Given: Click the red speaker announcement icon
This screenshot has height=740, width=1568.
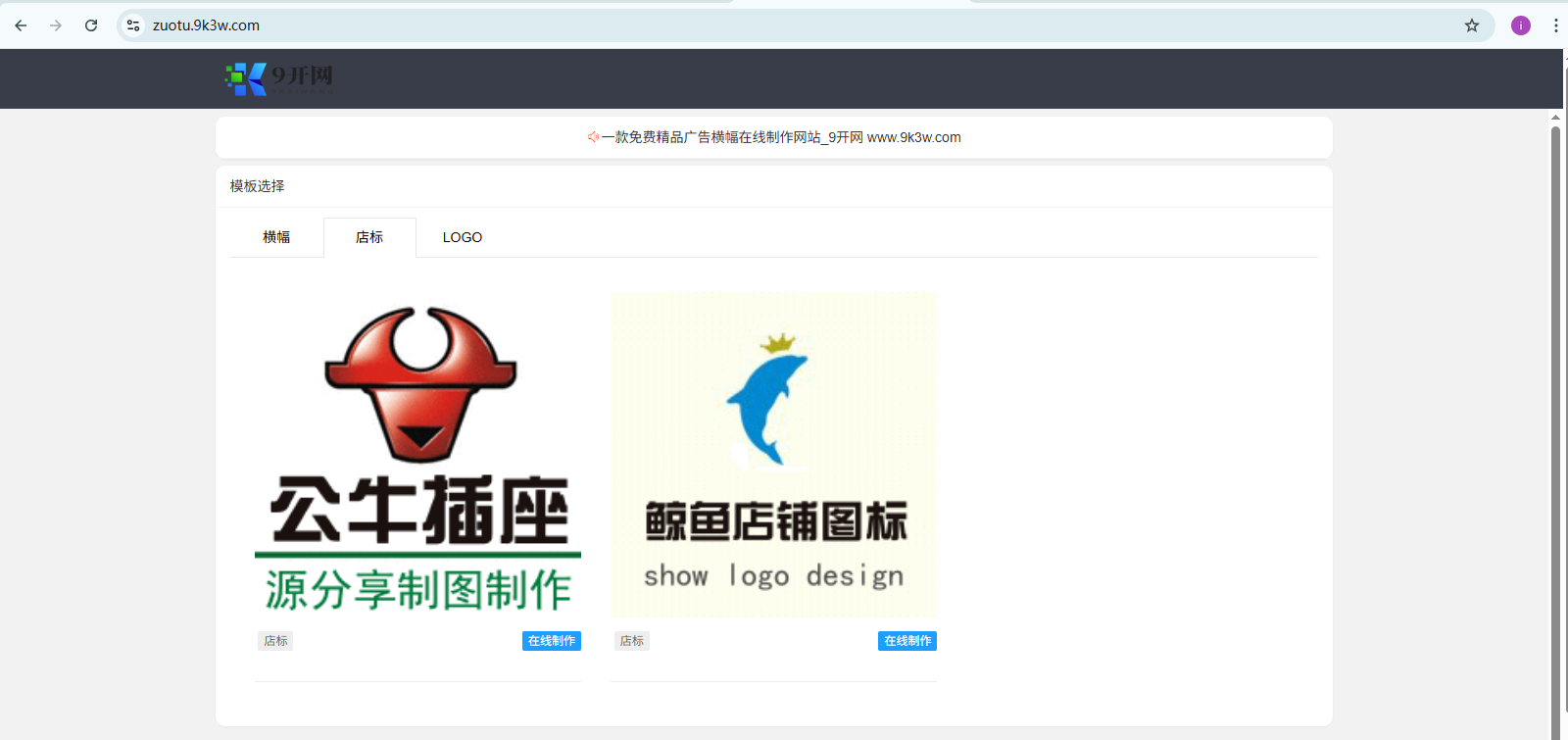Looking at the screenshot, I should click(593, 137).
